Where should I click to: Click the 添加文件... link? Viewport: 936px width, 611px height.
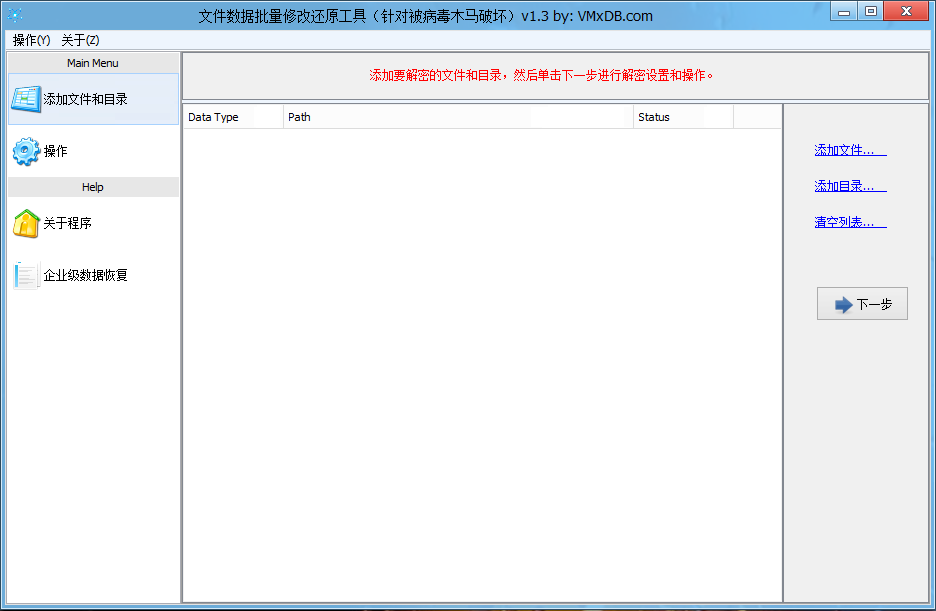click(x=850, y=150)
